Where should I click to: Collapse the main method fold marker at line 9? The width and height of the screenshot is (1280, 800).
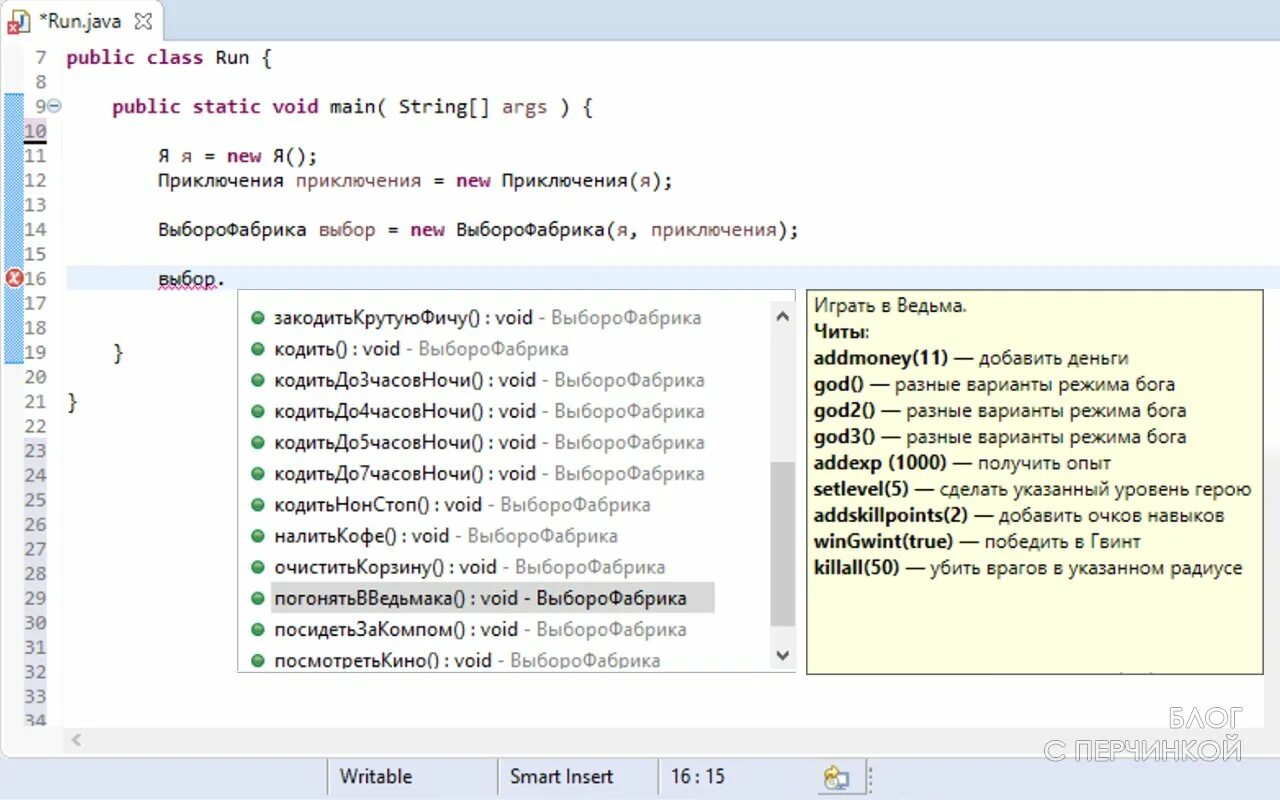click(54, 106)
